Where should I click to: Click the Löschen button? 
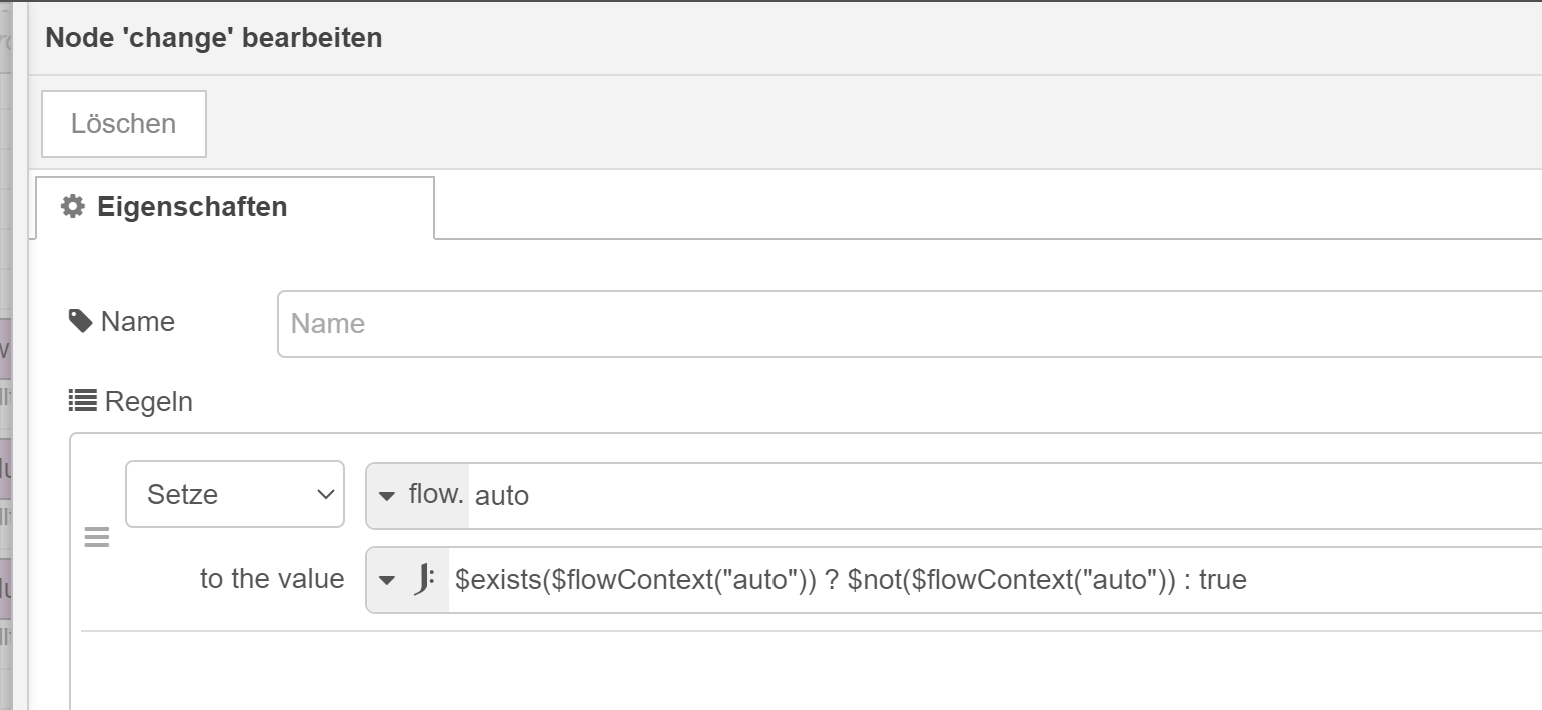[x=124, y=124]
